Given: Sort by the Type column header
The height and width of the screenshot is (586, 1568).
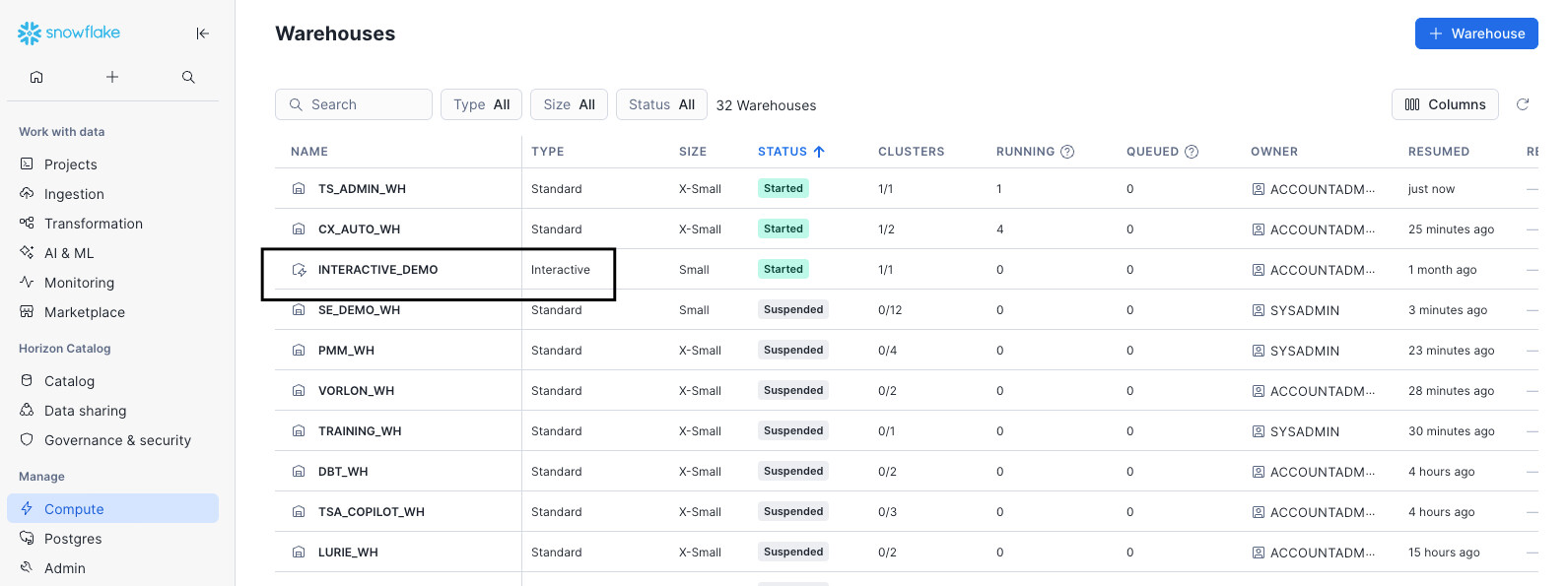Looking at the screenshot, I should point(547,152).
